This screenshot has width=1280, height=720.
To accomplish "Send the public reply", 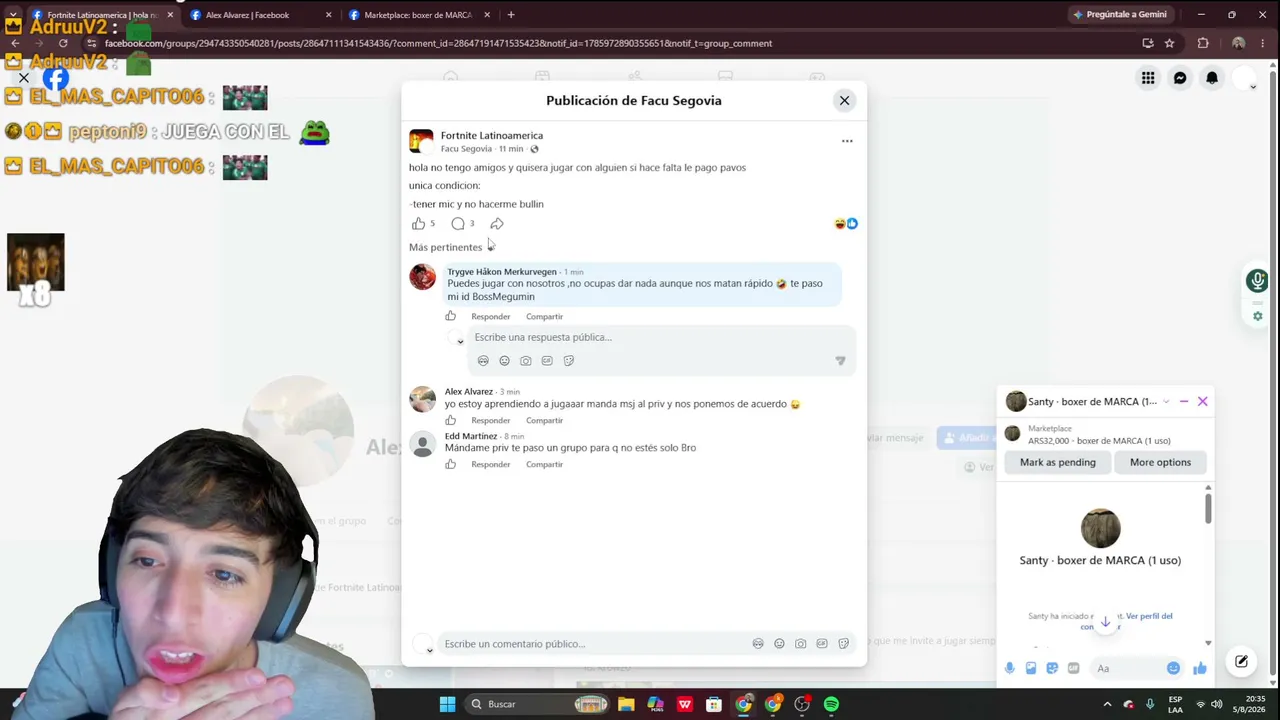I will [x=840, y=361].
